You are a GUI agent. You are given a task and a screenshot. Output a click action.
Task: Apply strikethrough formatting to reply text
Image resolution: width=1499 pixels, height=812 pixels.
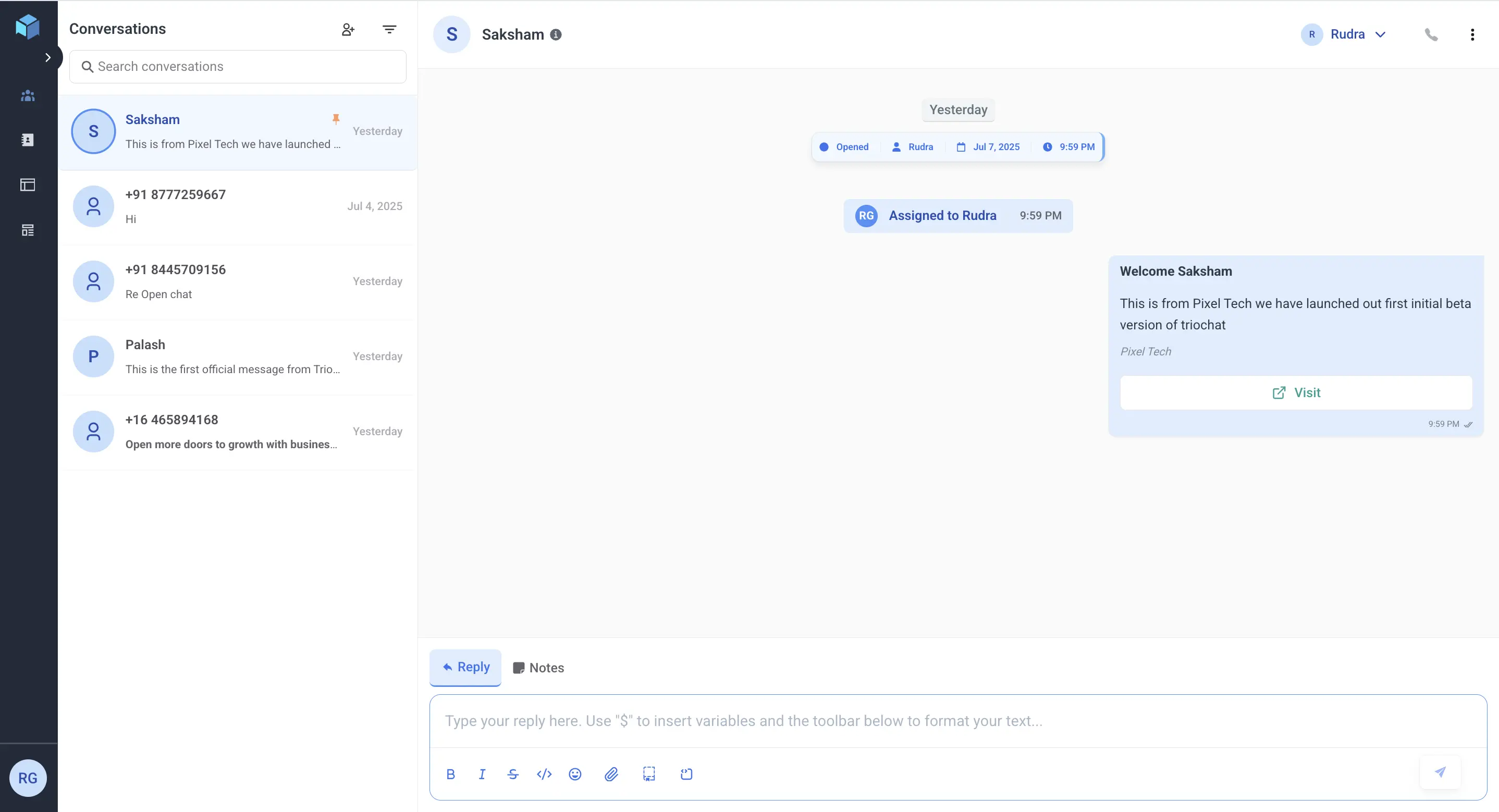(513, 774)
